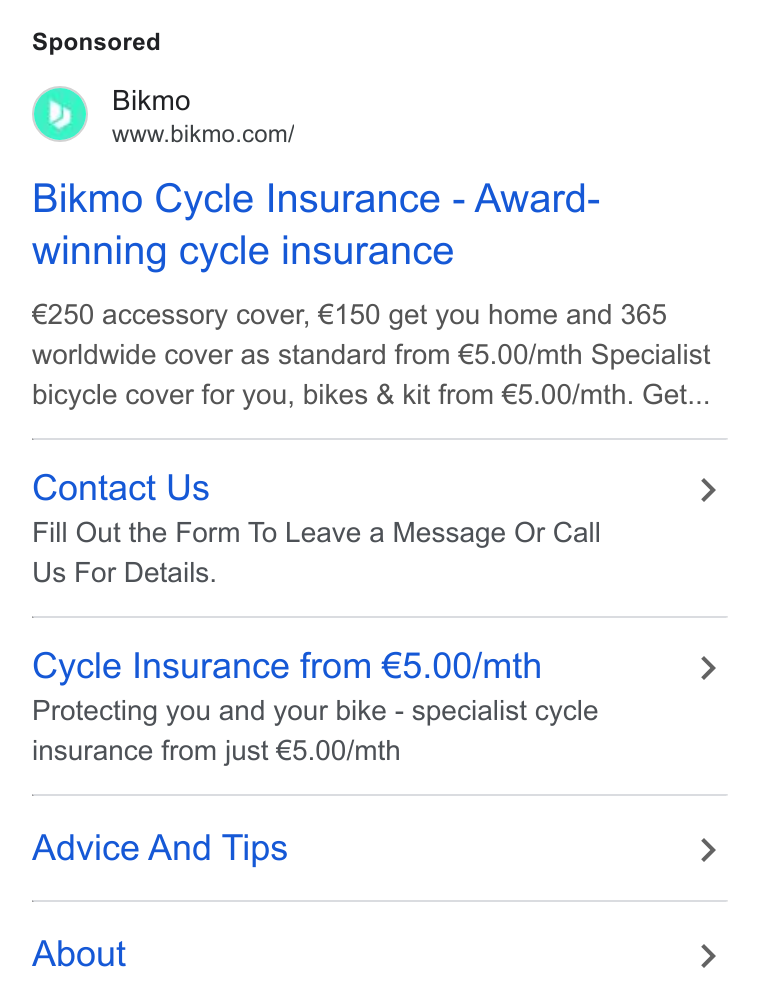Click 'Us For Details.' text under Contact Us

click(124, 572)
